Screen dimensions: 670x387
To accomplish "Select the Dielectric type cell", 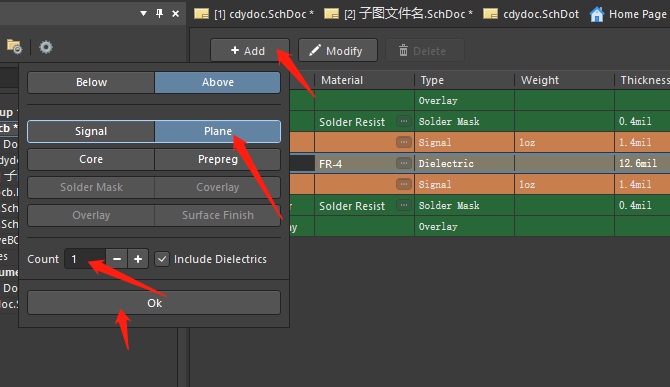I will click(464, 164).
